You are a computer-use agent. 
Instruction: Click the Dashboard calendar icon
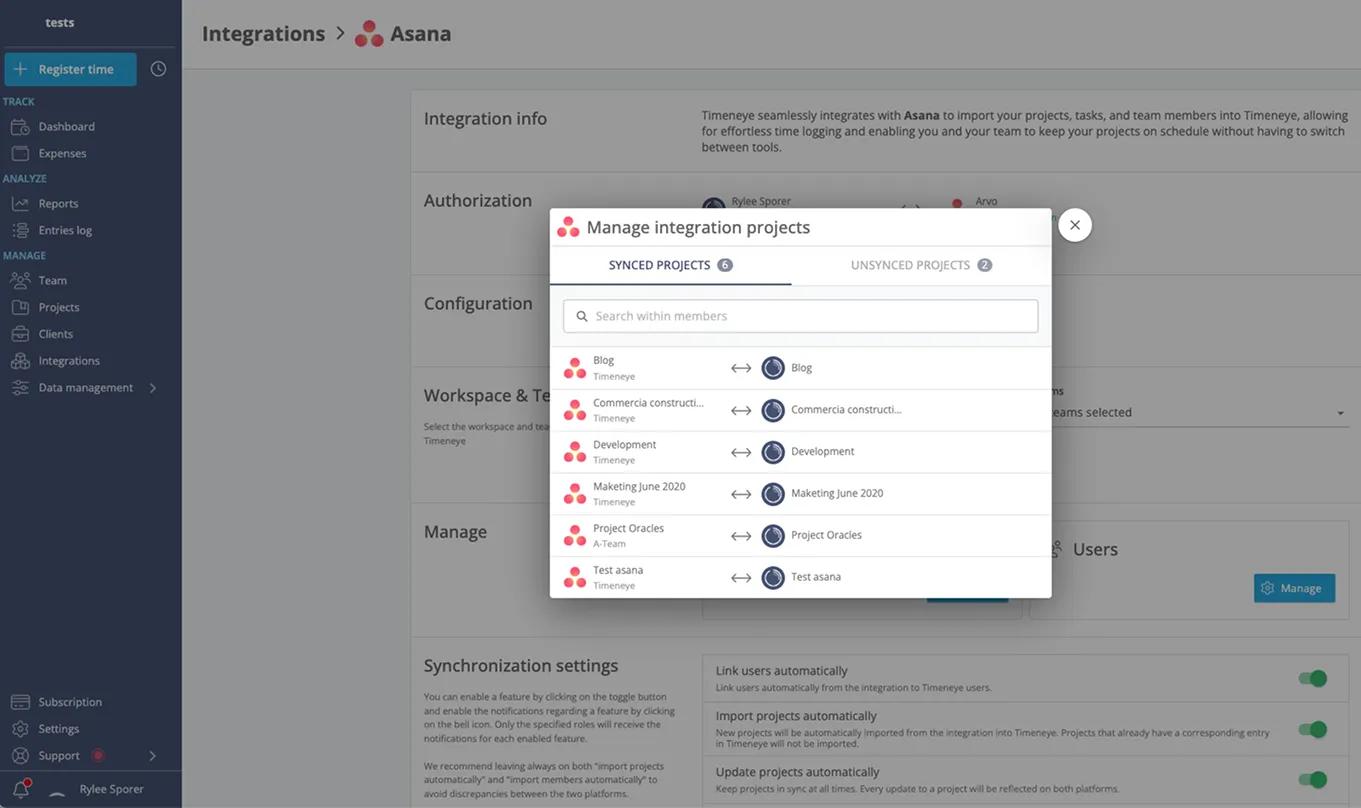tap(20, 126)
